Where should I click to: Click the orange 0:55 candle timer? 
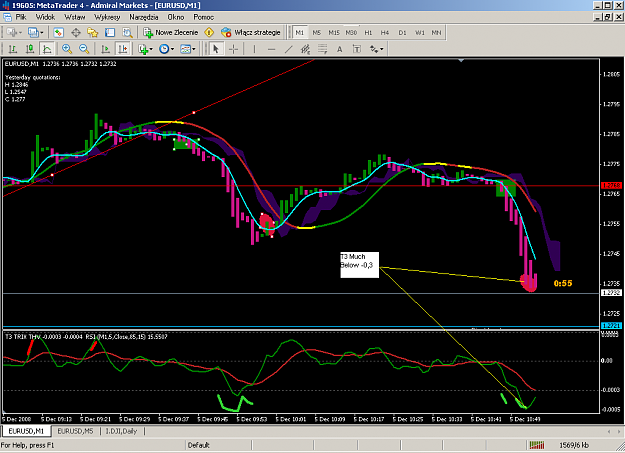[563, 284]
